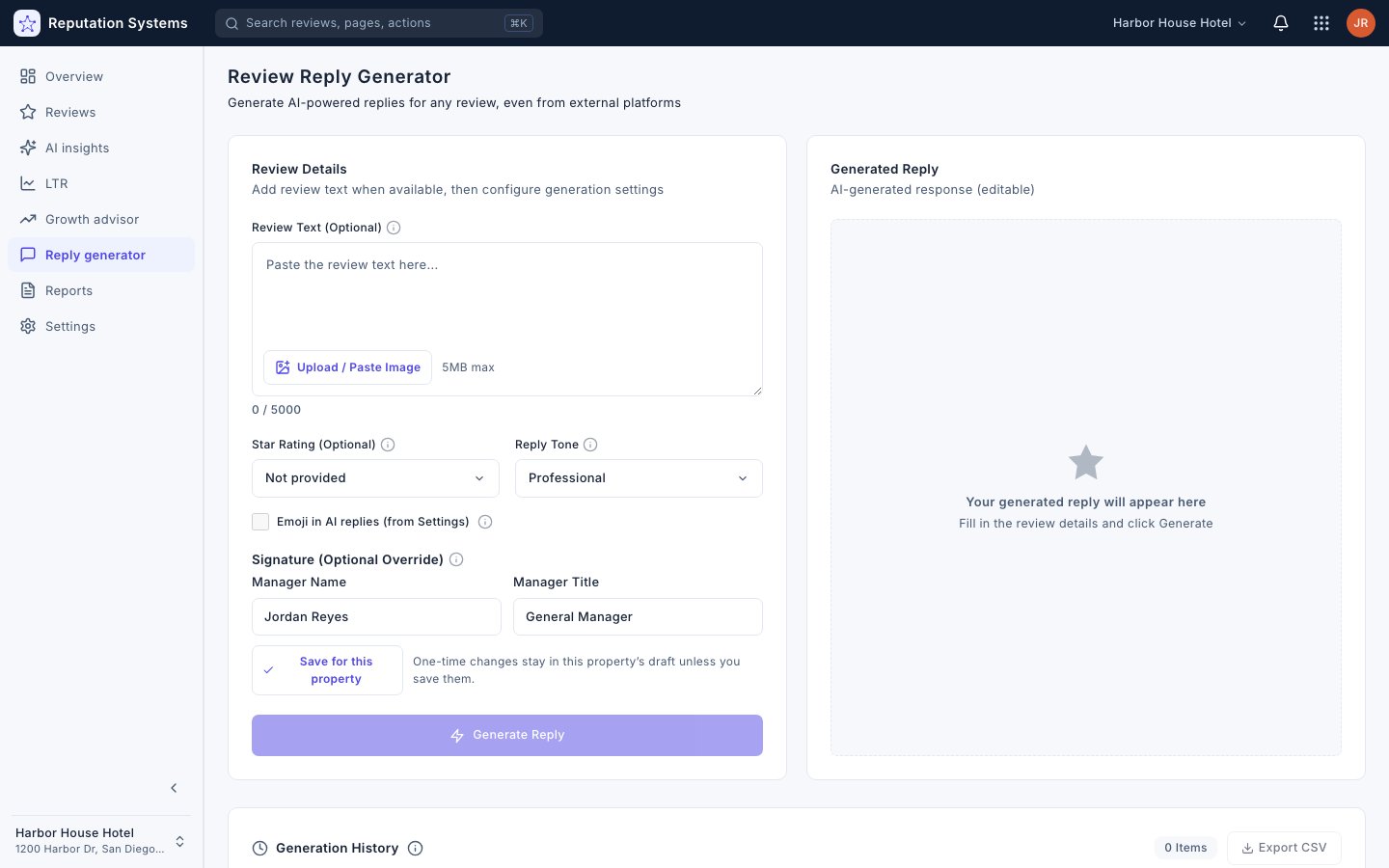Select Reply generator in the sidebar
The image size is (1389, 868).
(101, 255)
